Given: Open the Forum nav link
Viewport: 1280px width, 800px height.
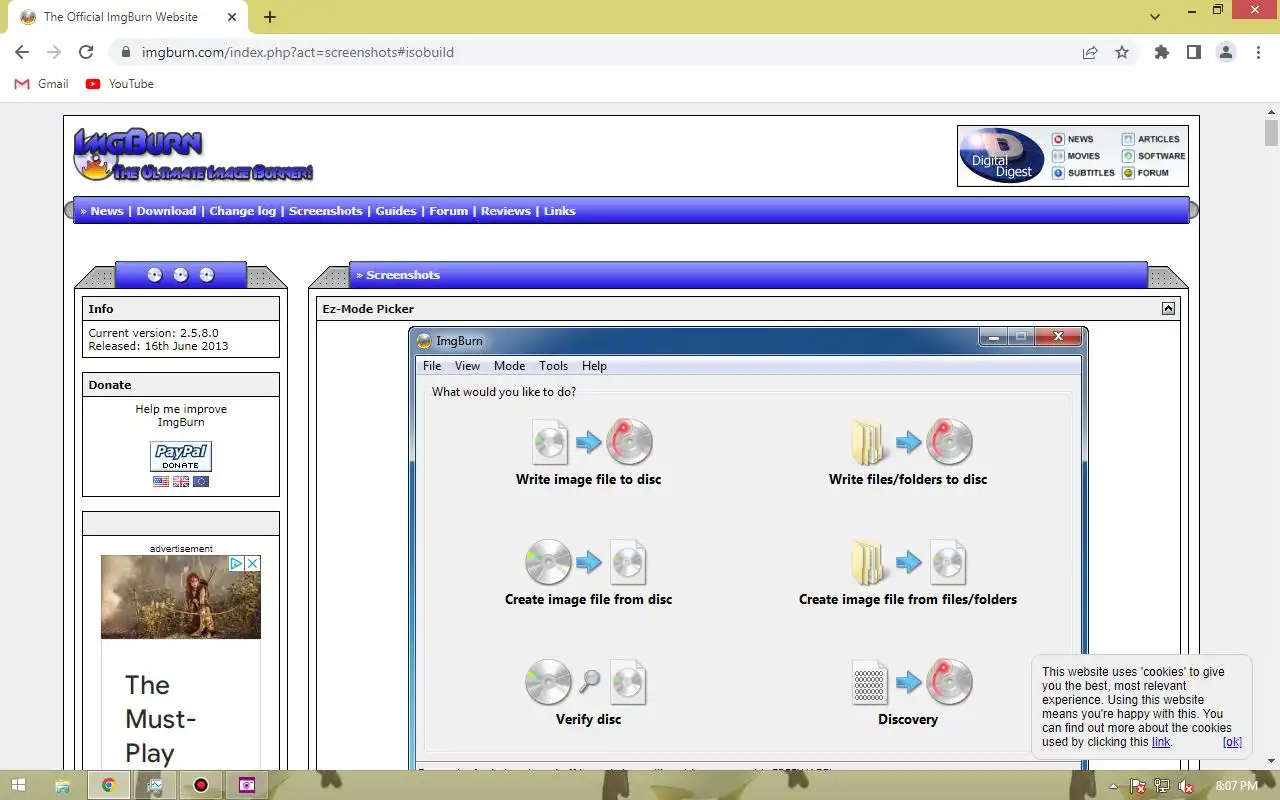Looking at the screenshot, I should 448,211.
